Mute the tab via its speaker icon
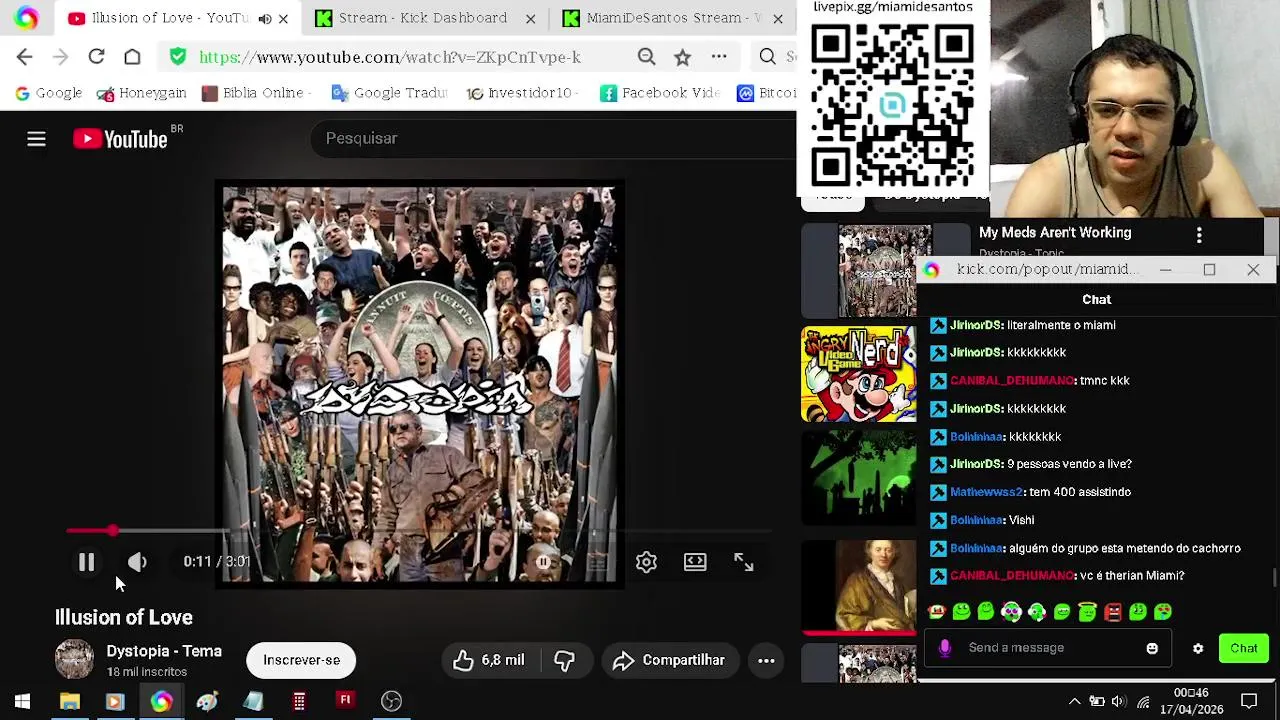This screenshot has width=1280, height=720. pyautogui.click(x=264, y=18)
